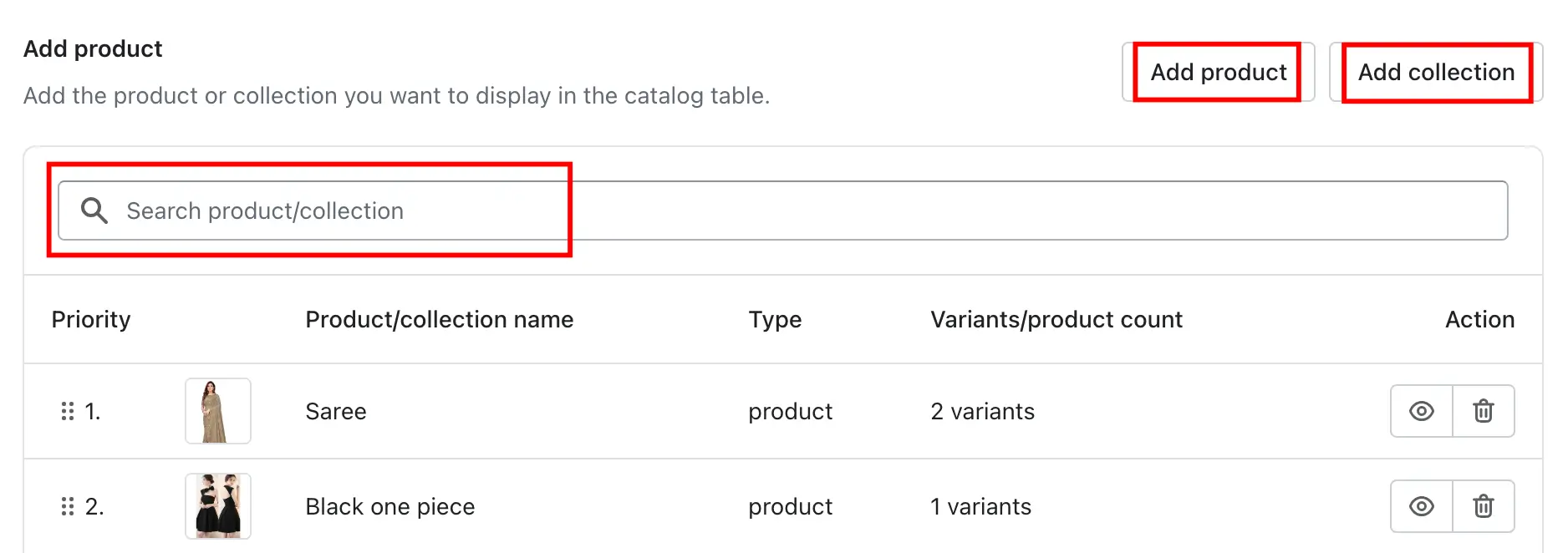Click the Add collection button
This screenshot has height=553, width=1568.
pyautogui.click(x=1435, y=73)
